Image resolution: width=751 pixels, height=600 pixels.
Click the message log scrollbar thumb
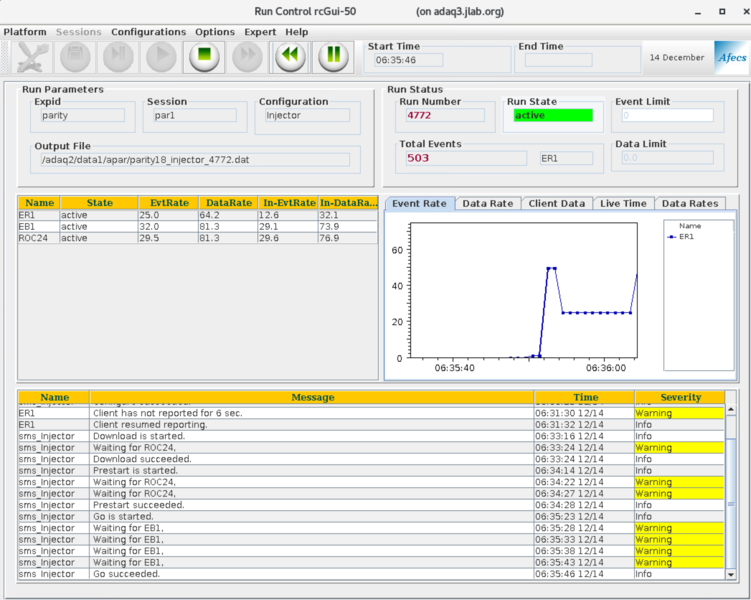[x=731, y=504]
